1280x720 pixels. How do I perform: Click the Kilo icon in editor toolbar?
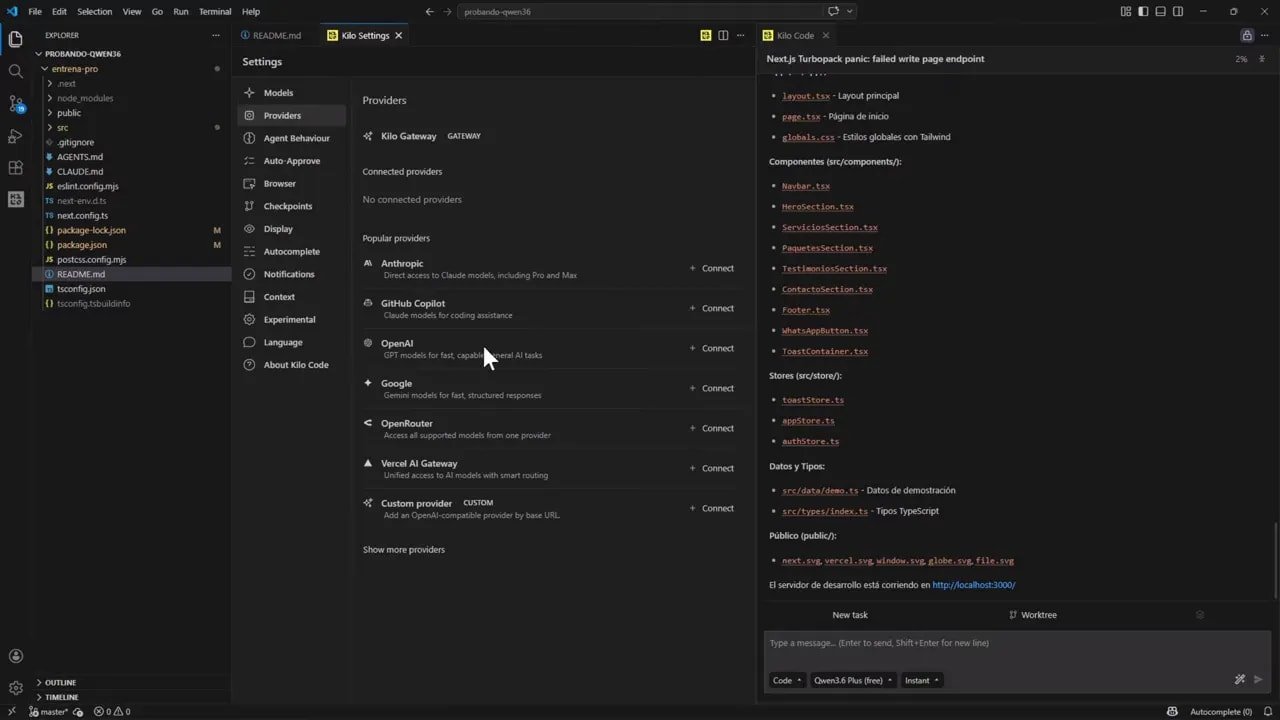706,35
